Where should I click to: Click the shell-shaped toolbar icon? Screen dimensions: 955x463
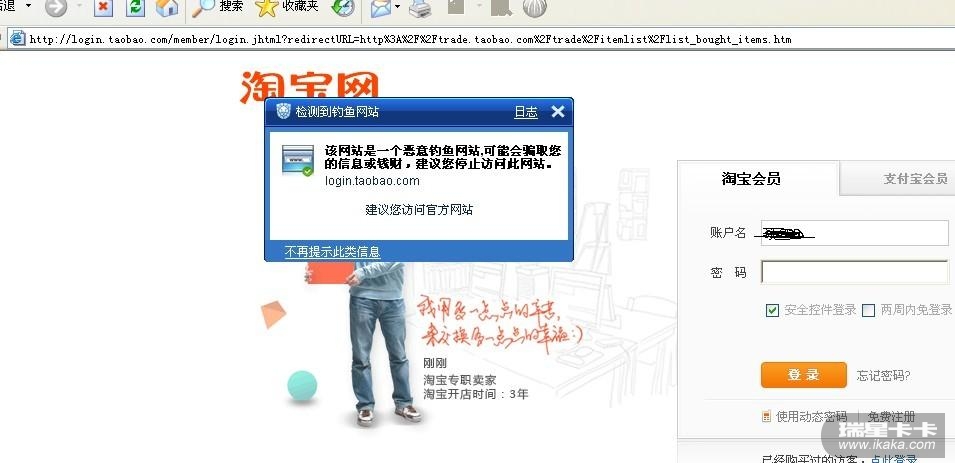(x=534, y=7)
